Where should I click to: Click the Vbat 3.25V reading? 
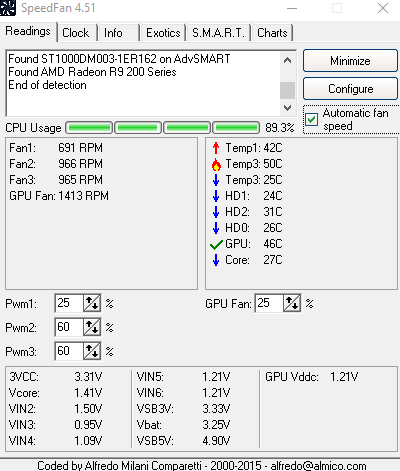[183, 425]
